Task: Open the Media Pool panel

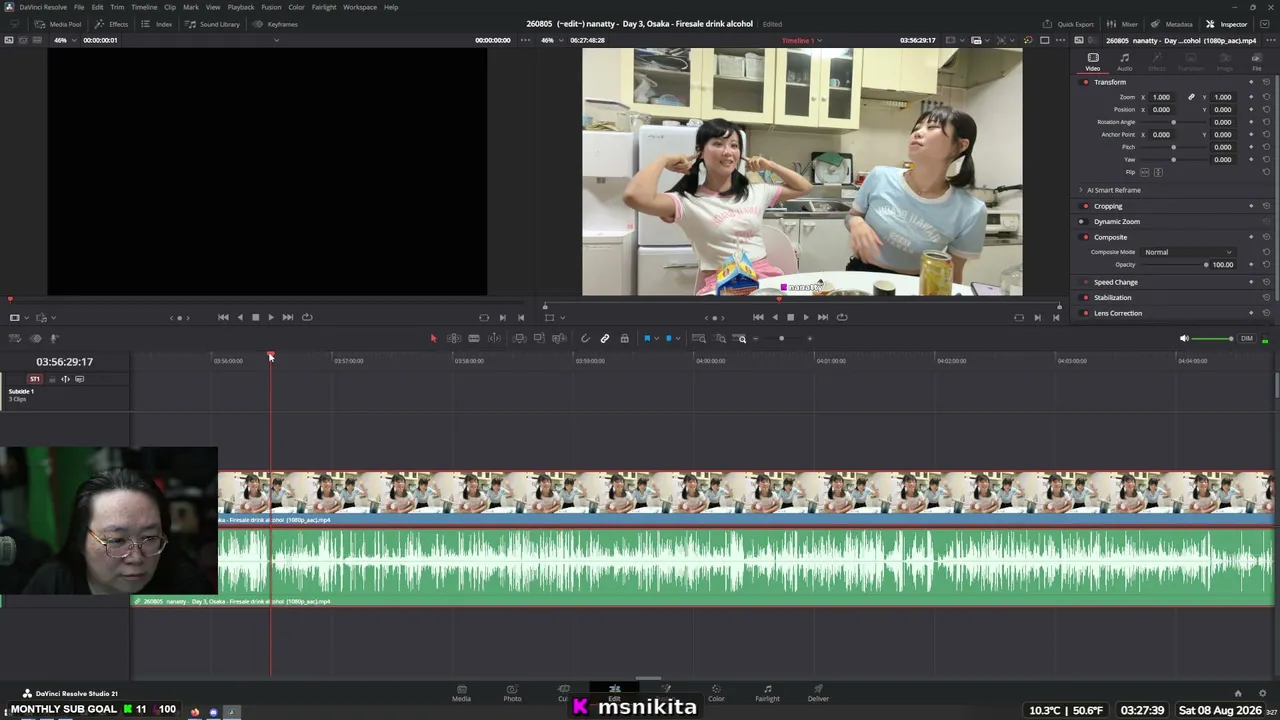Action: (x=58, y=24)
